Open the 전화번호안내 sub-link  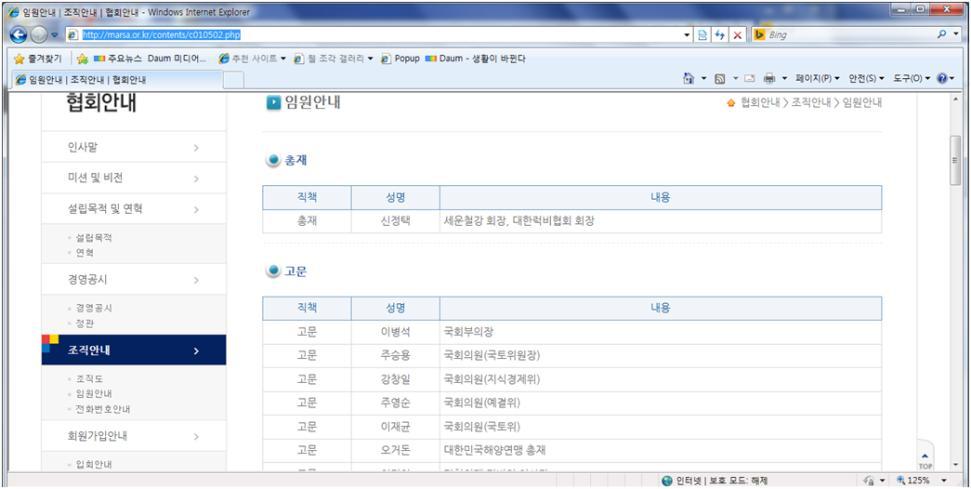point(103,409)
